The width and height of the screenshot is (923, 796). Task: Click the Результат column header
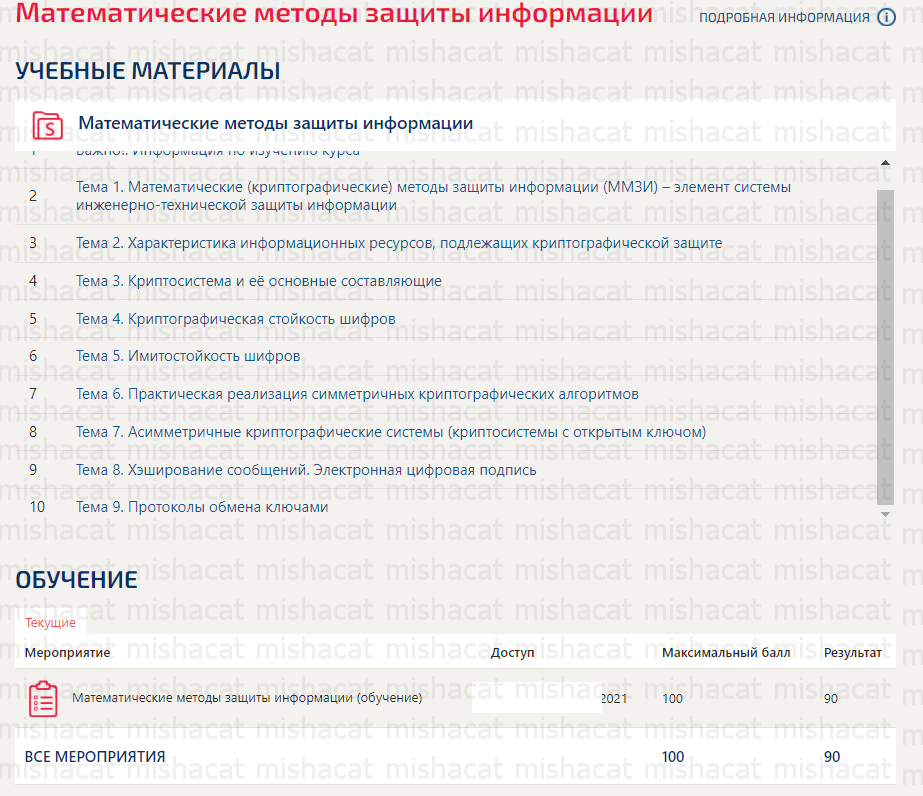pyautogui.click(x=852, y=652)
